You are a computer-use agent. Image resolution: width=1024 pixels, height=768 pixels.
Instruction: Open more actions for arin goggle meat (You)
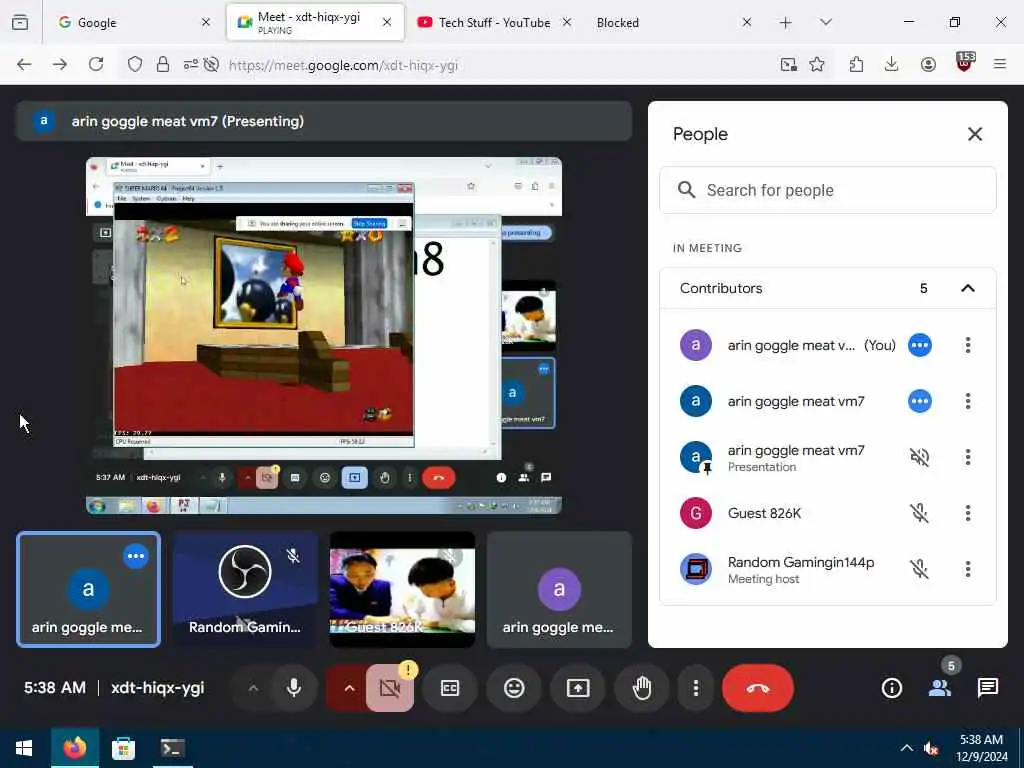[x=968, y=345]
